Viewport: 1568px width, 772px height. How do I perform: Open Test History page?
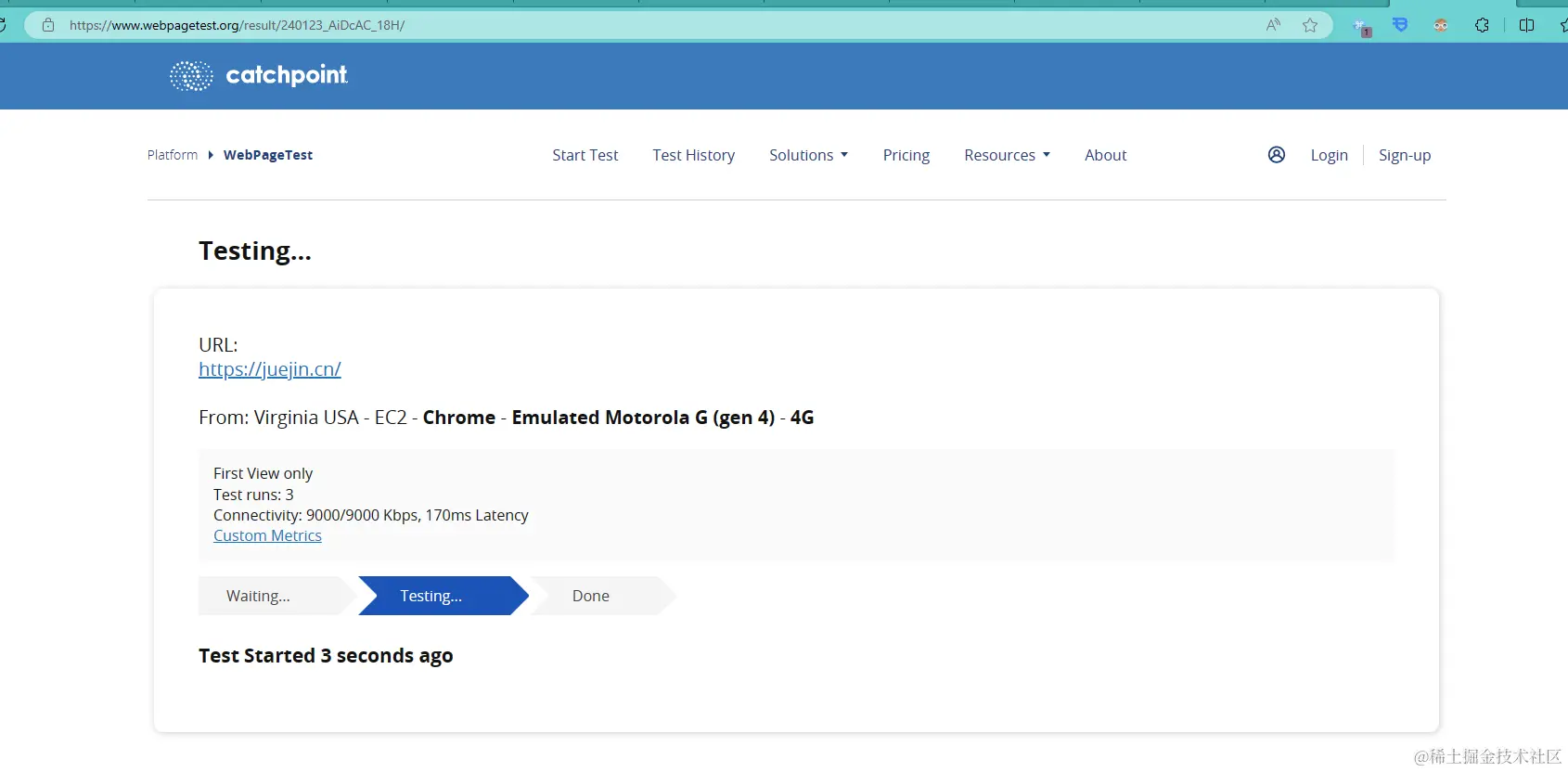click(694, 155)
